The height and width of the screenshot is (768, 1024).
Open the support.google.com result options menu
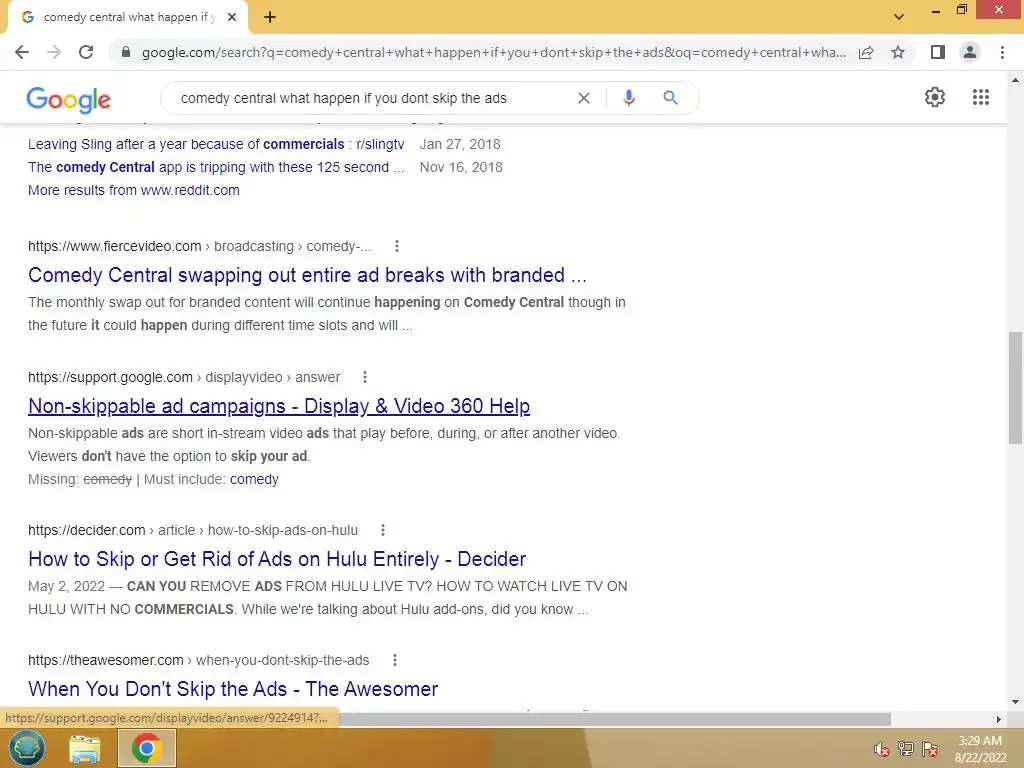[365, 377]
